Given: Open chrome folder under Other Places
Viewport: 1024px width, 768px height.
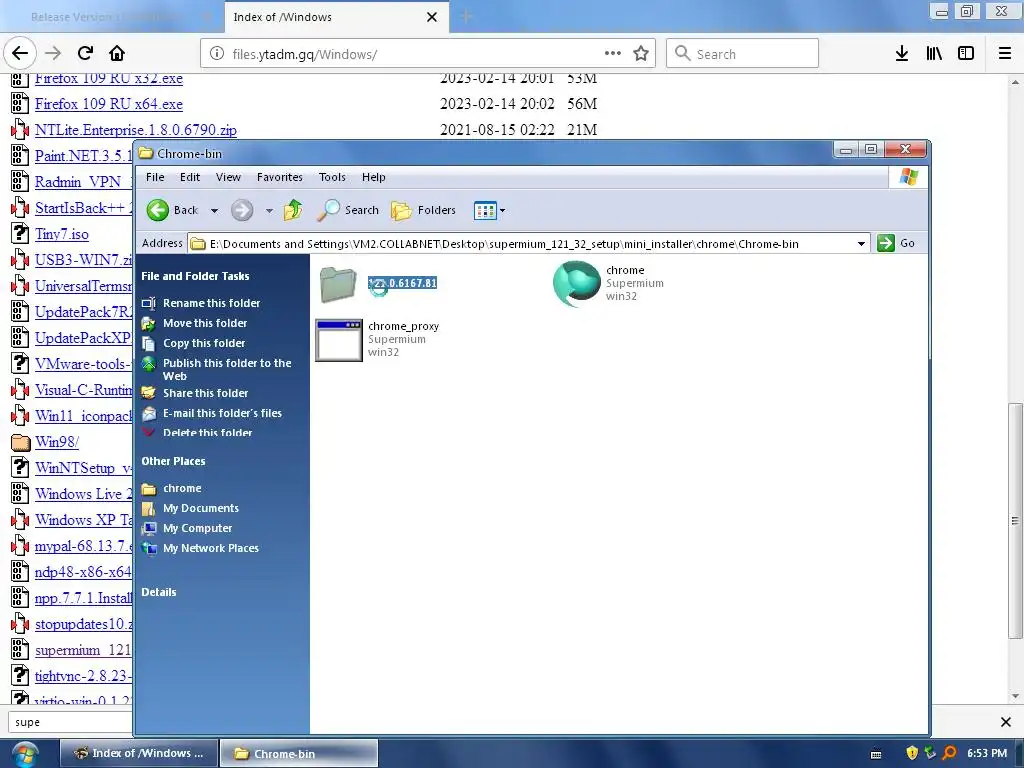Looking at the screenshot, I should tap(182, 488).
